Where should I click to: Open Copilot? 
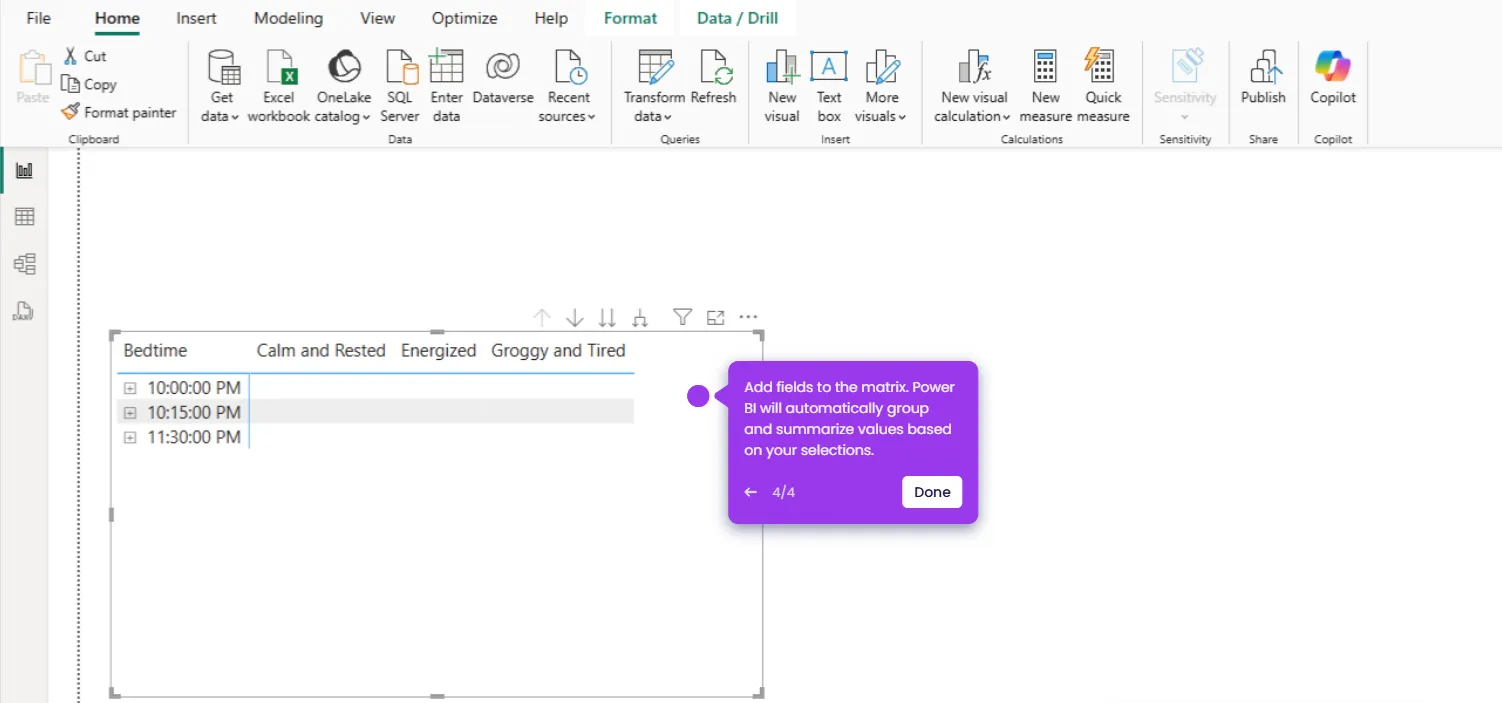[x=1333, y=78]
